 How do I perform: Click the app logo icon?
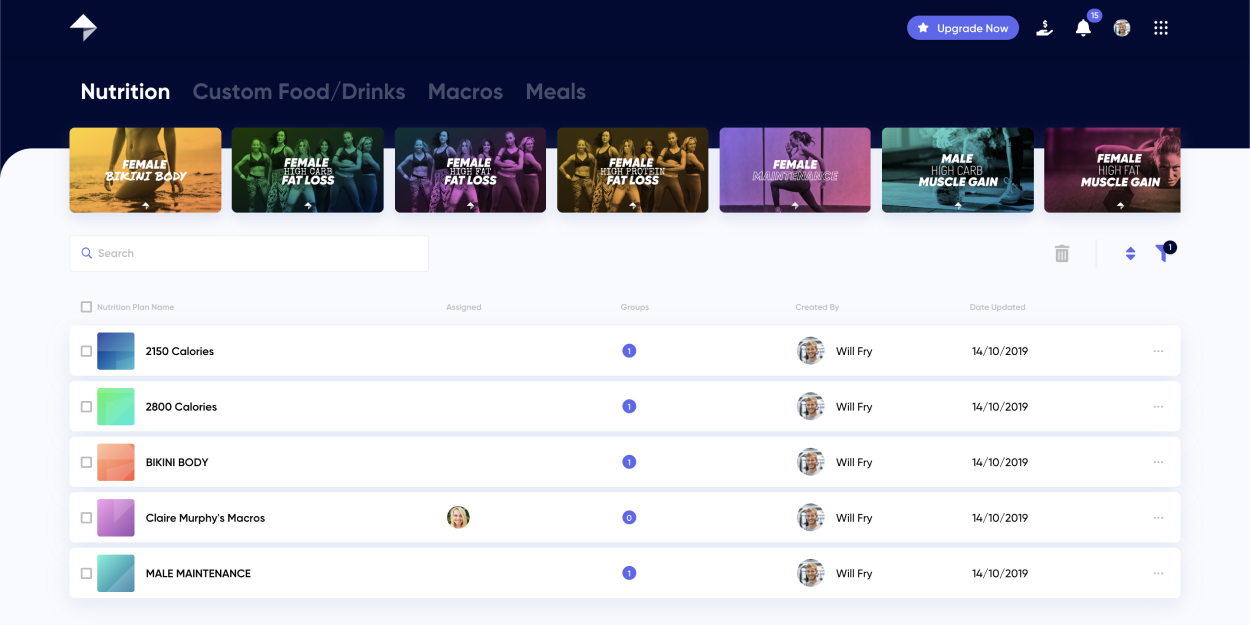pyautogui.click(x=83, y=28)
